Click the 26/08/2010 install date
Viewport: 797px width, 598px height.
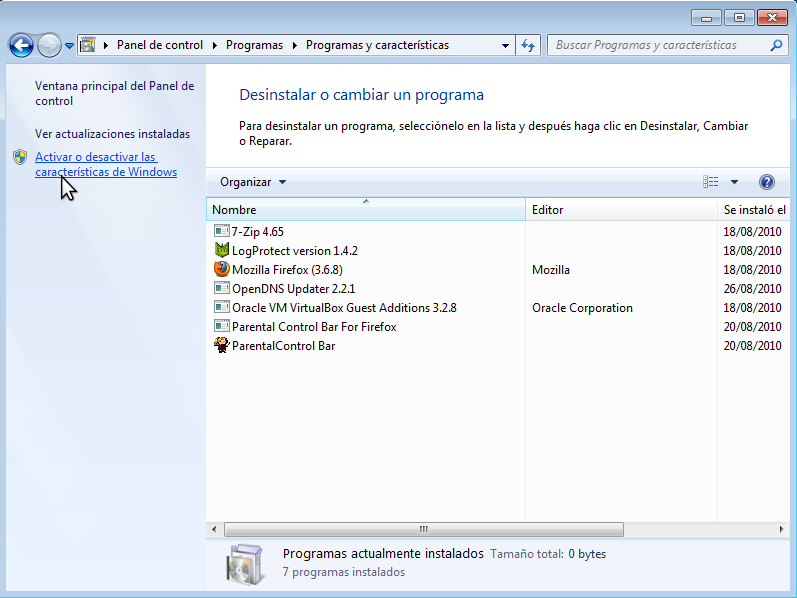point(752,289)
